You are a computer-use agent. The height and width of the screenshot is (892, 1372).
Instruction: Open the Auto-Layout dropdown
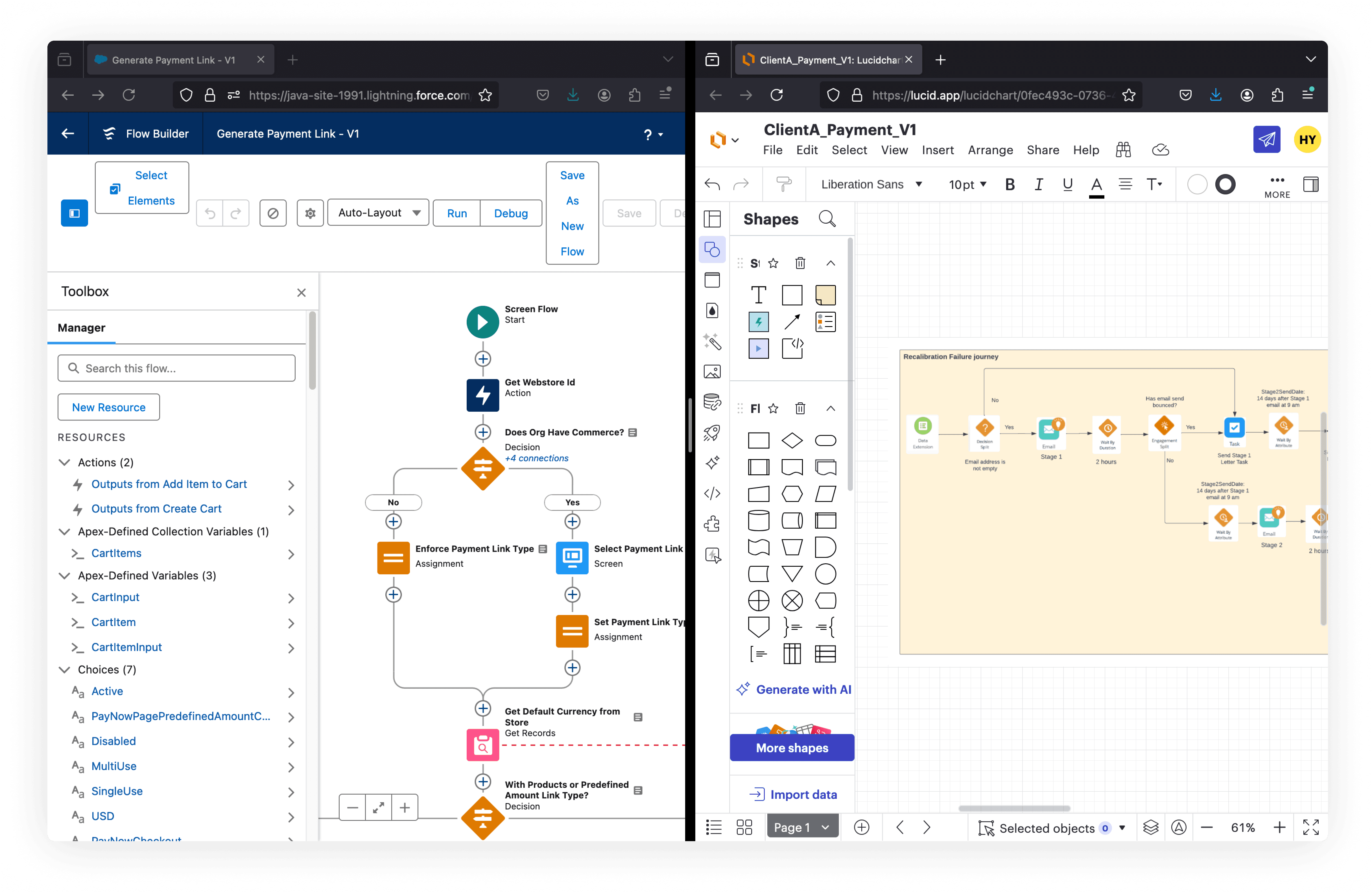click(378, 213)
